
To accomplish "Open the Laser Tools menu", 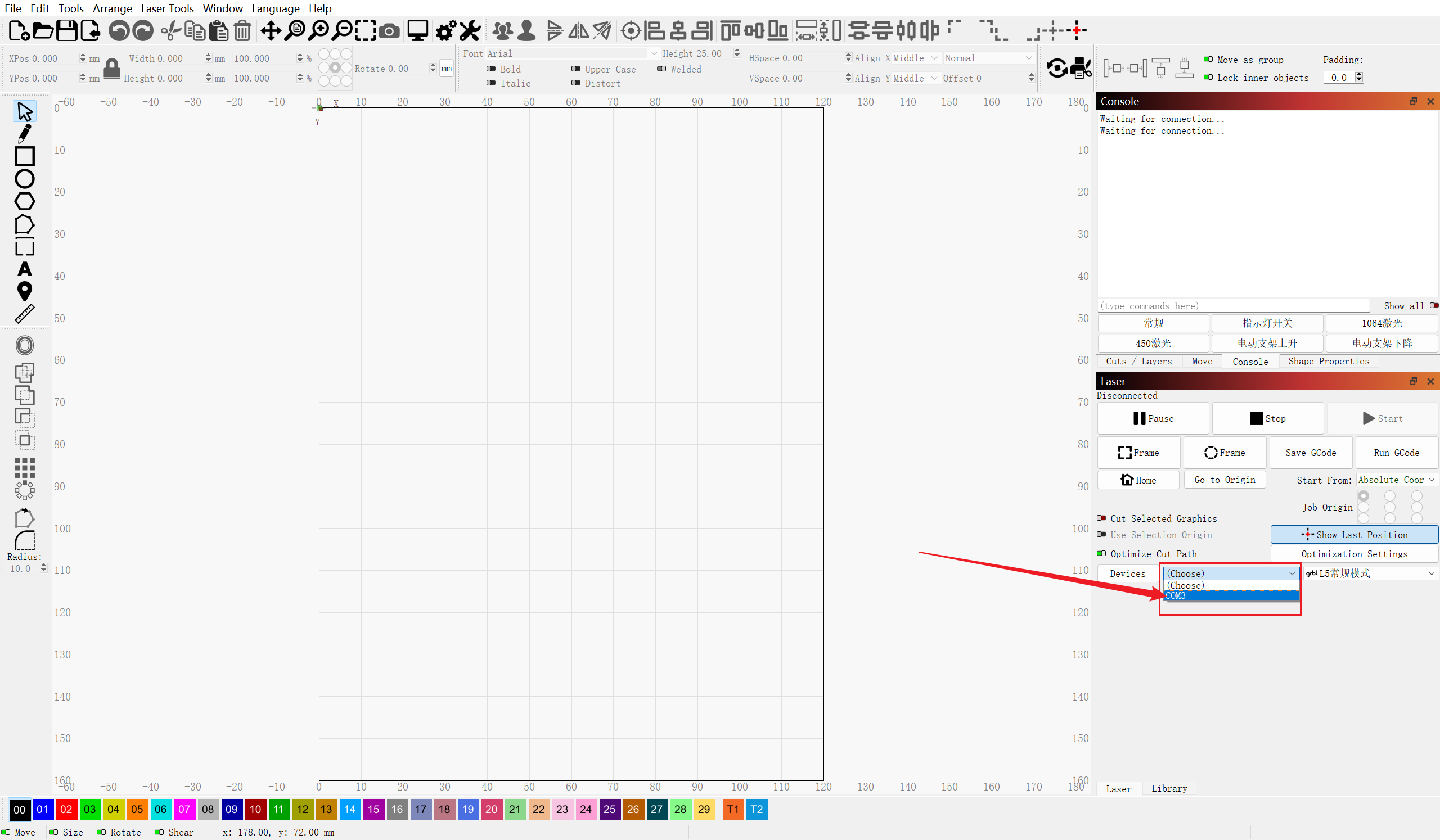I will pos(168,8).
